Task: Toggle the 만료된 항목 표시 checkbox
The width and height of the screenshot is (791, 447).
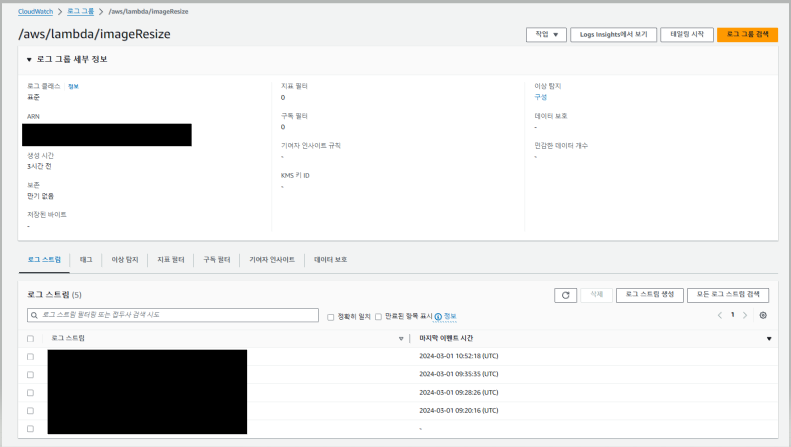Action: (378, 317)
